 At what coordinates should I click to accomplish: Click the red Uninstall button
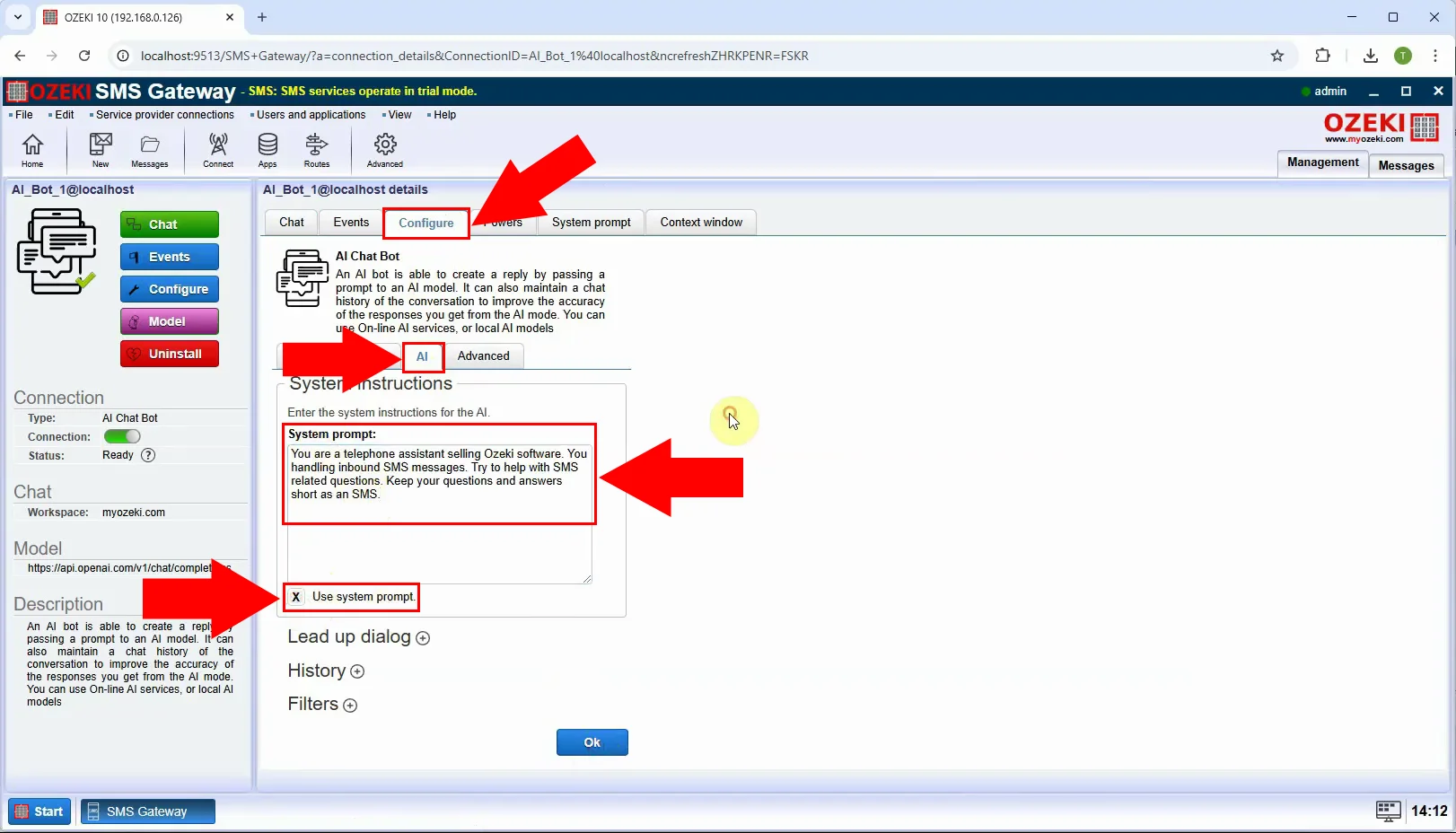[170, 354]
